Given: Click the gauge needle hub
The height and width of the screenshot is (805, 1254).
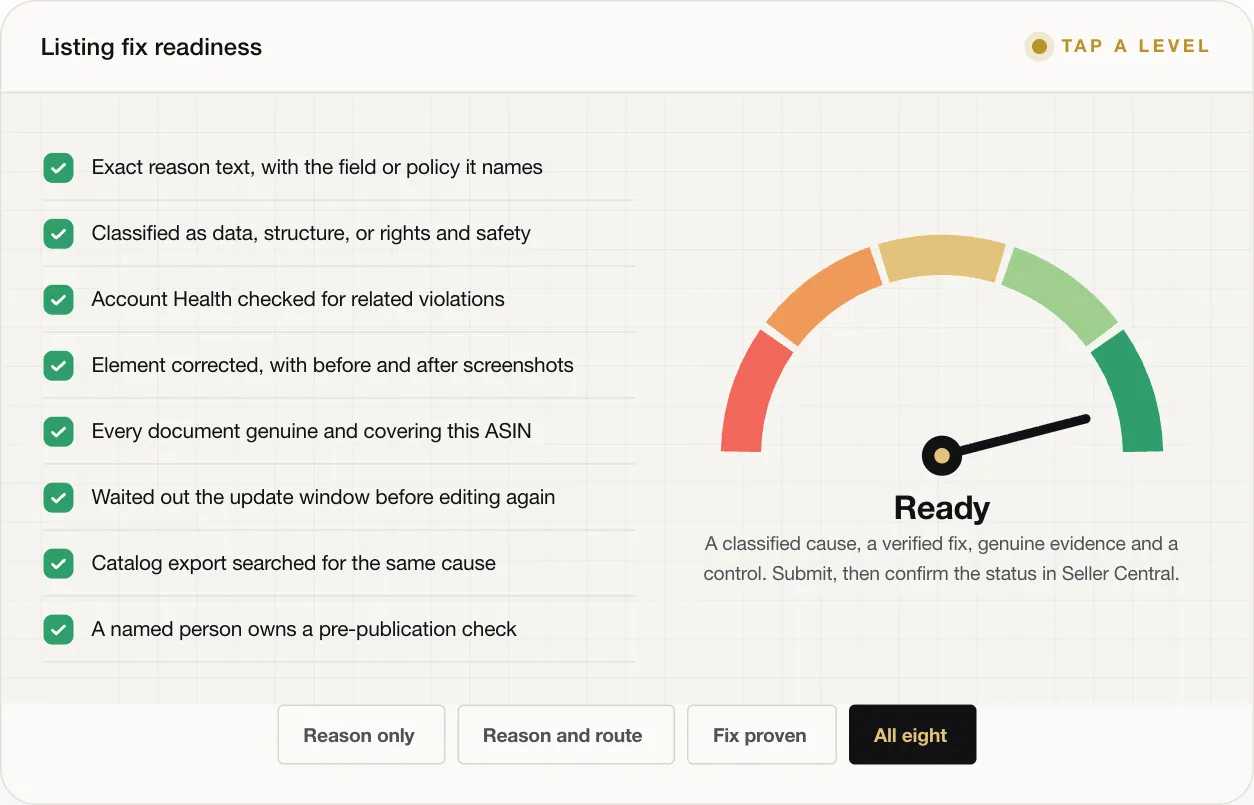Looking at the screenshot, I should (941, 456).
